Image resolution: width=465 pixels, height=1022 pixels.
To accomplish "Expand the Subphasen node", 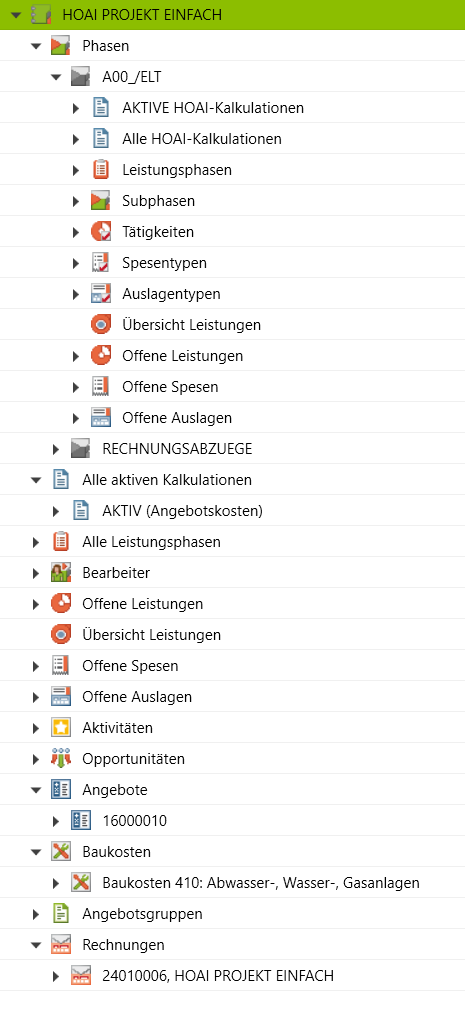I will tap(76, 201).
